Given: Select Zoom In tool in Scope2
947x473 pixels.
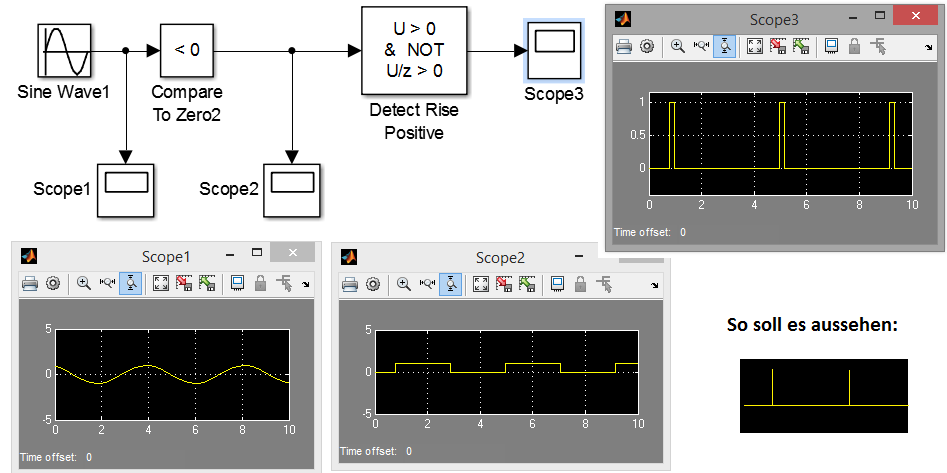Looking at the screenshot, I should (x=404, y=284).
